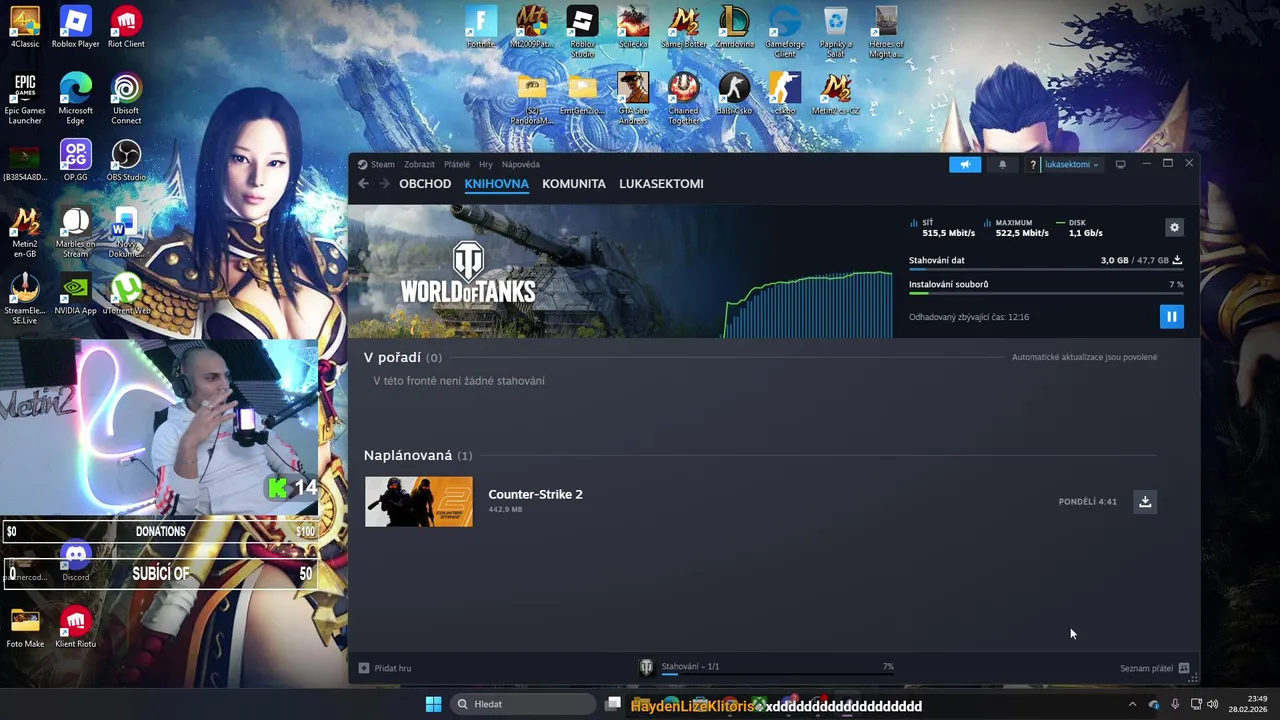
Task: Open the Discord desktop shortcut
Action: pos(76,561)
